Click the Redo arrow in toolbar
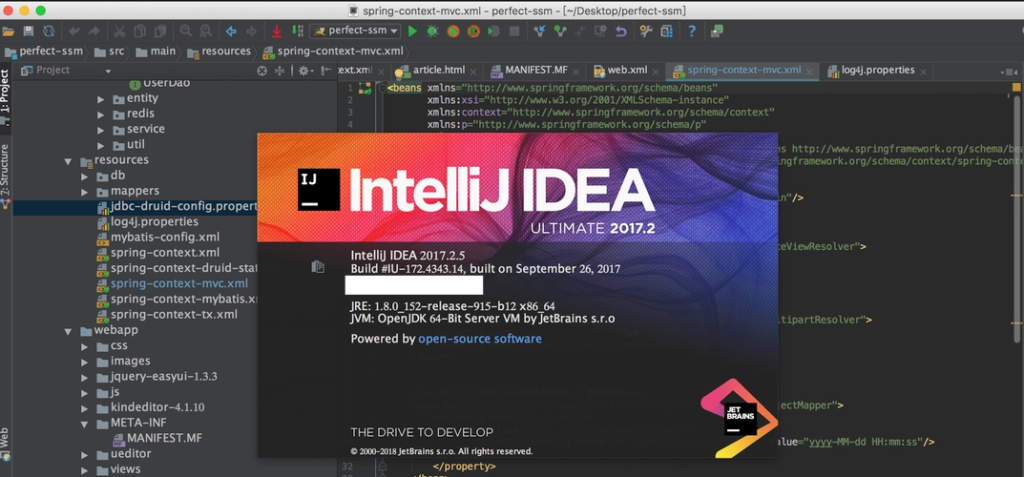This screenshot has width=1024, height=477. pos(94,31)
